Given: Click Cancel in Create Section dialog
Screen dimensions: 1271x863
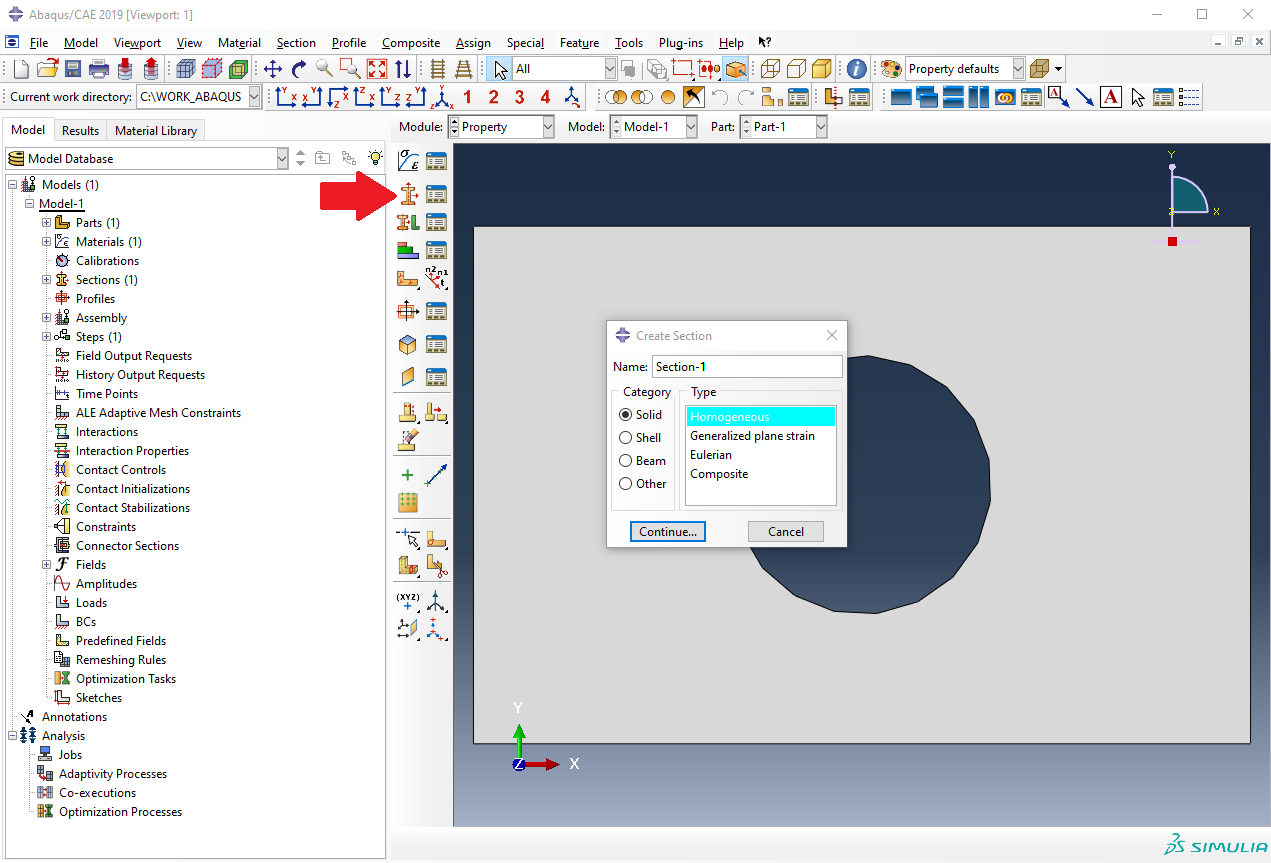Looking at the screenshot, I should [x=785, y=532].
